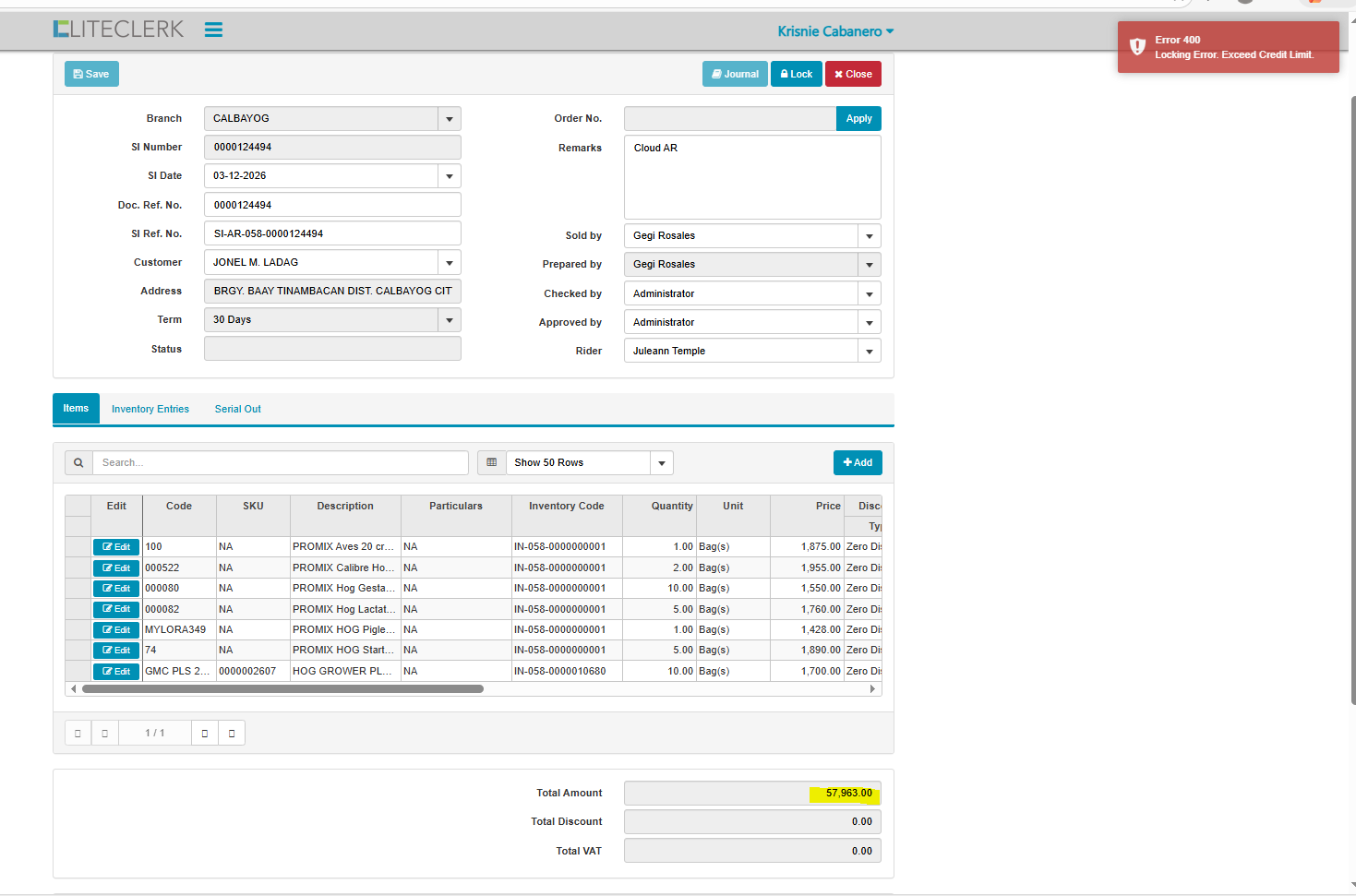Click the table columns grid icon
Viewport: 1356px width, 896px height.
(x=491, y=462)
